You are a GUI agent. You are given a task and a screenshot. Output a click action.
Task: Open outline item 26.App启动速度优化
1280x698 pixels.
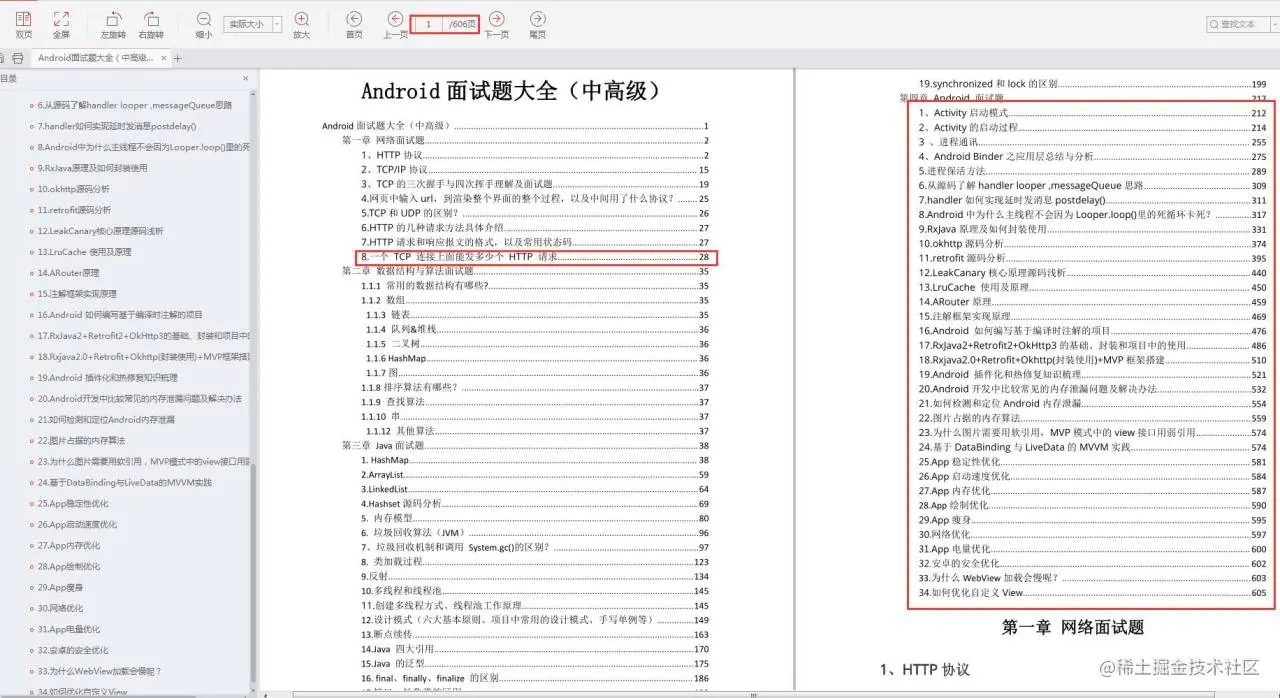tap(76, 525)
